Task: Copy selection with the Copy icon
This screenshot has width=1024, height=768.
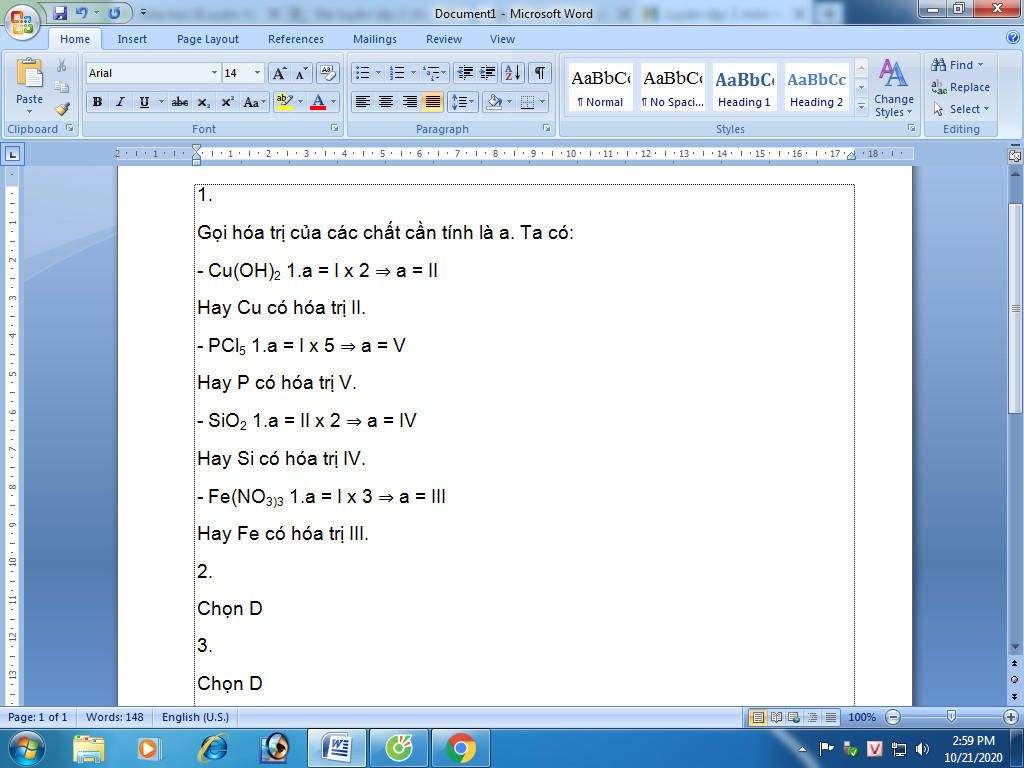Action: tap(61, 87)
